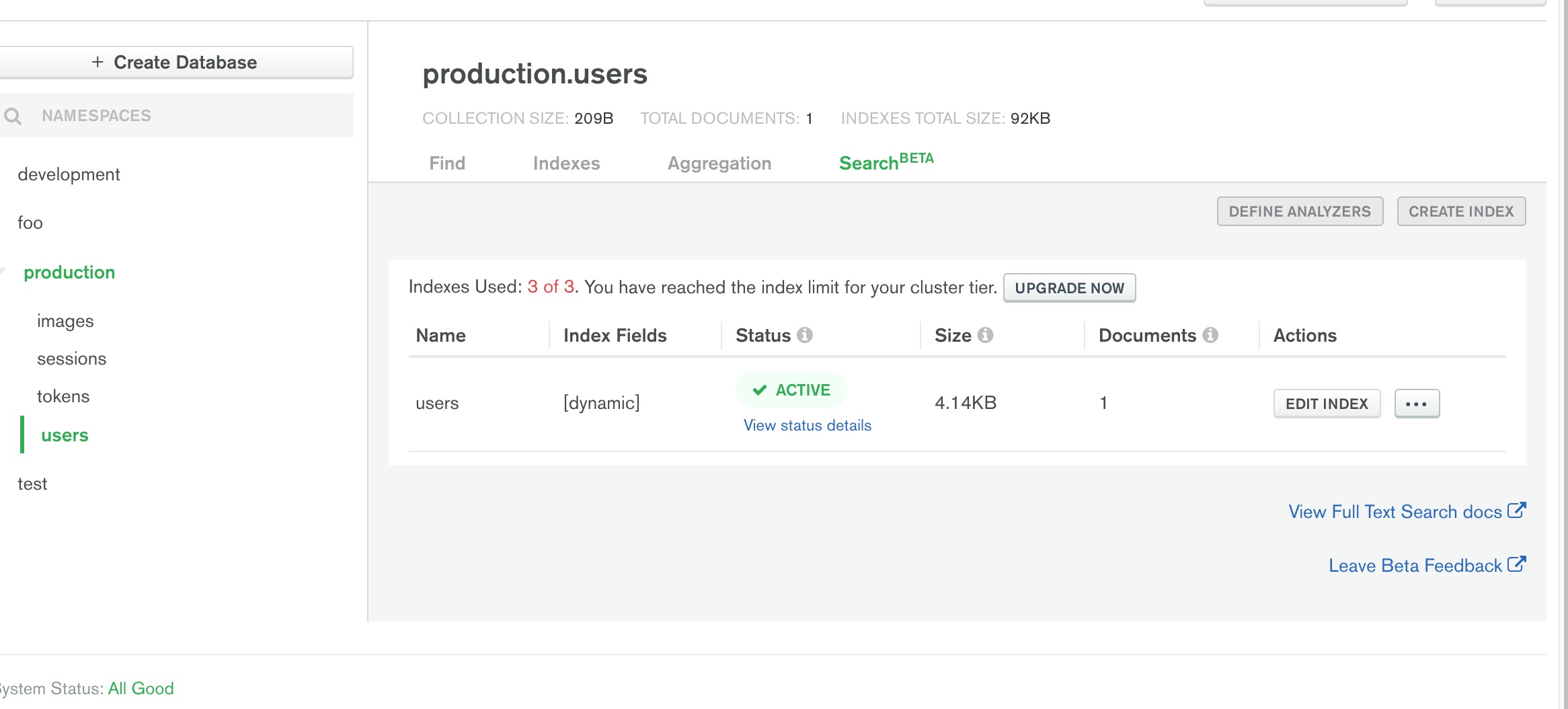Screen dimensions: 1568x709
Task: Click the Create Index button
Action: 1460,211
